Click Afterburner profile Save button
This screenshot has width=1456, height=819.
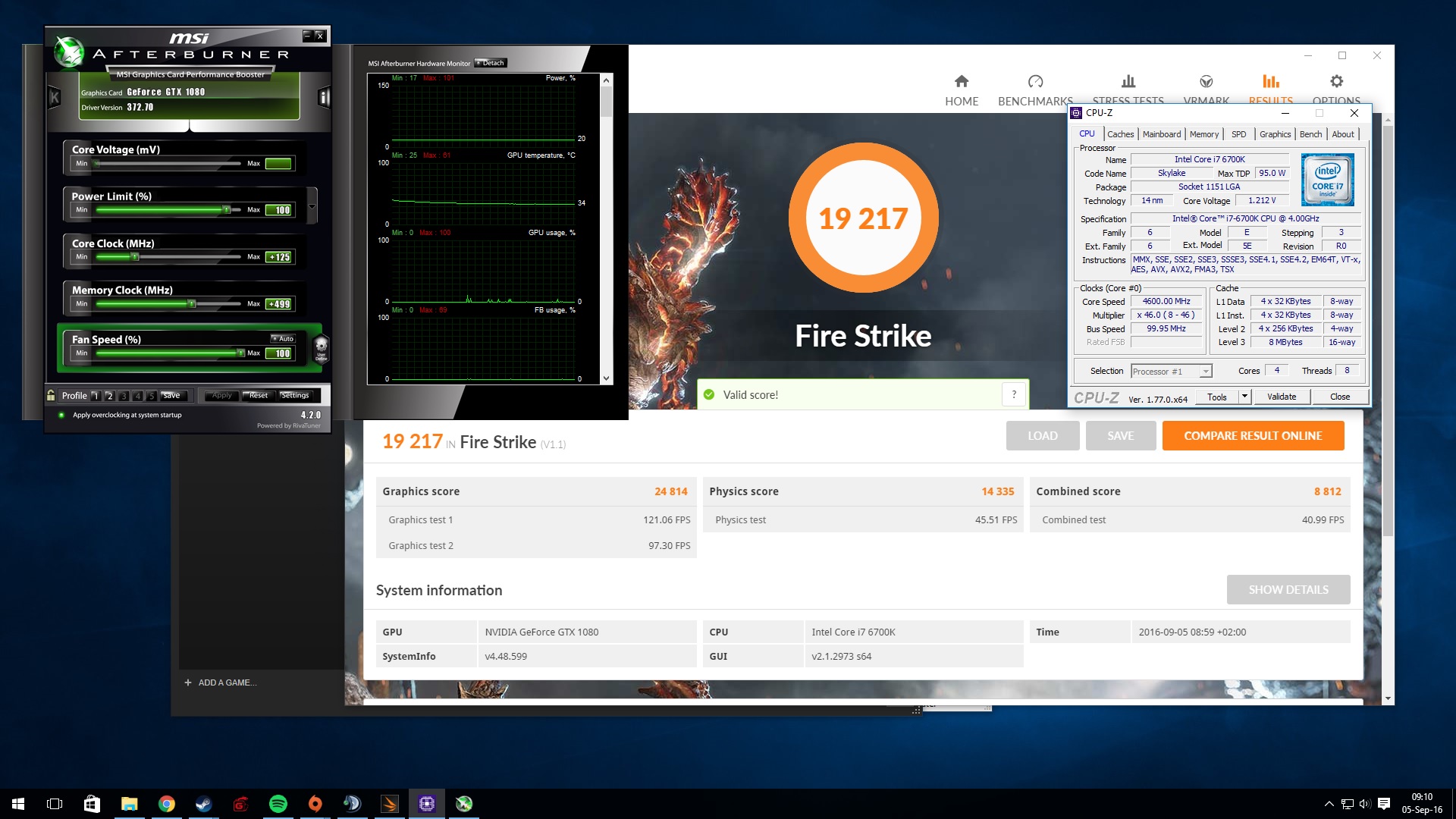click(x=172, y=395)
